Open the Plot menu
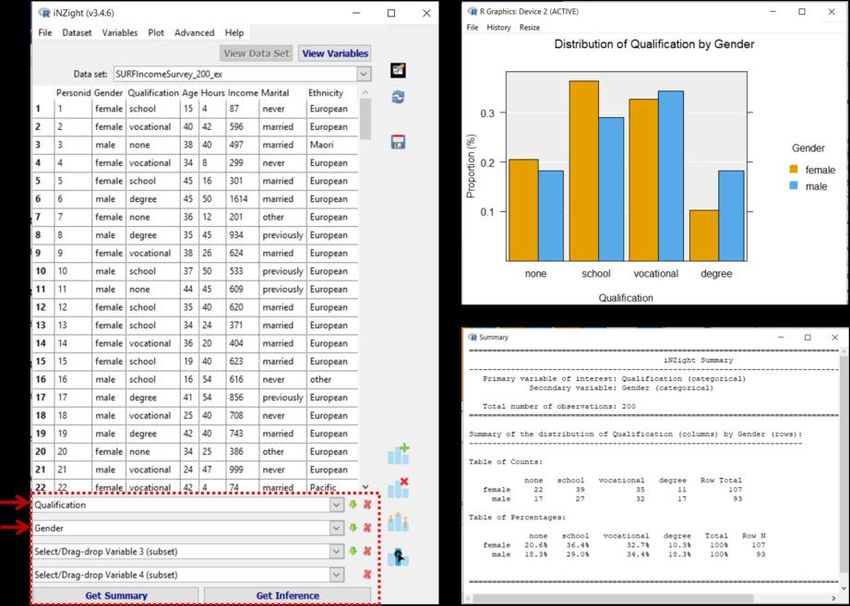 [x=156, y=33]
